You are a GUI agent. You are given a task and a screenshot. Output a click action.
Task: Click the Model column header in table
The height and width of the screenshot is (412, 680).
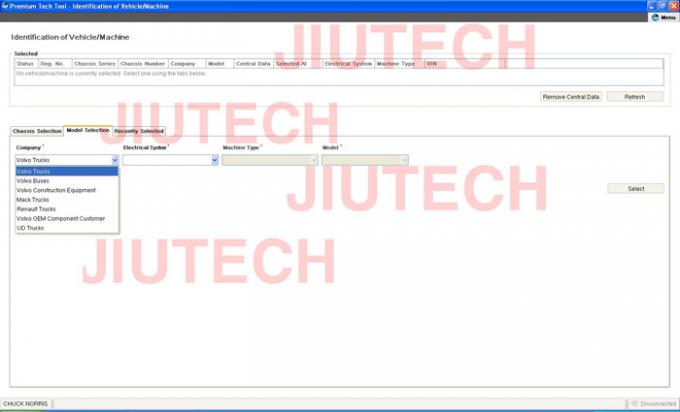(219, 64)
